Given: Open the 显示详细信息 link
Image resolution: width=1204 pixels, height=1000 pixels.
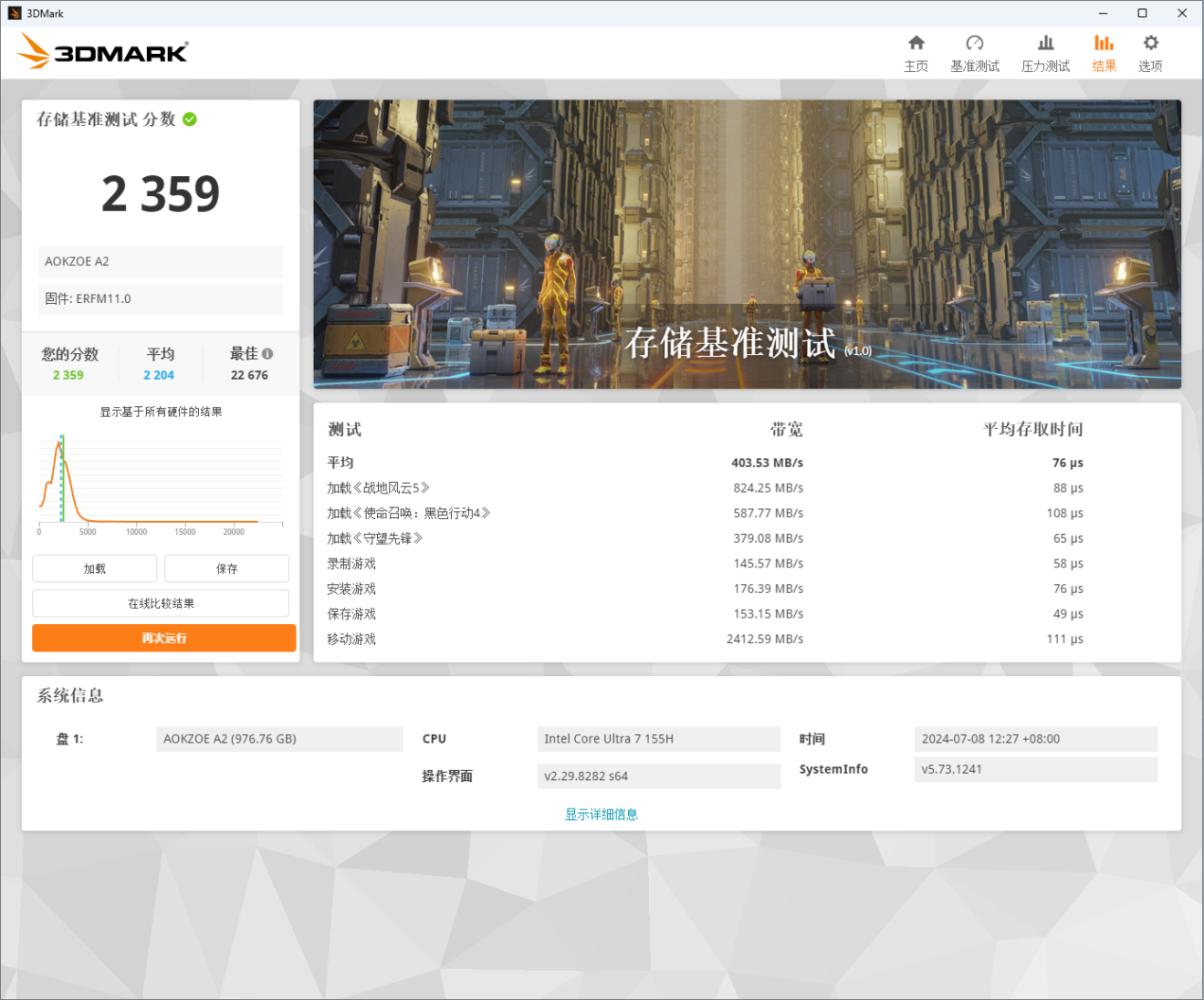Looking at the screenshot, I should pos(602,814).
